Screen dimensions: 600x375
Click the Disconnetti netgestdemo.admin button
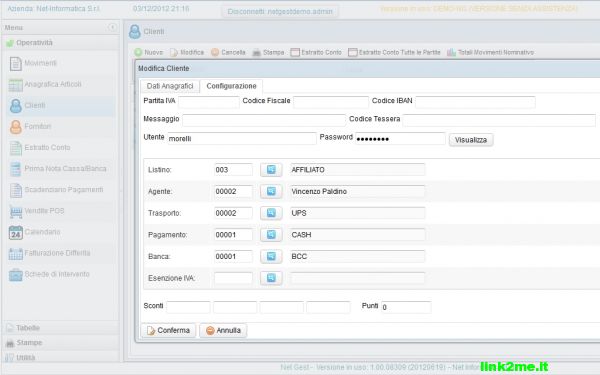pyautogui.click(x=280, y=11)
